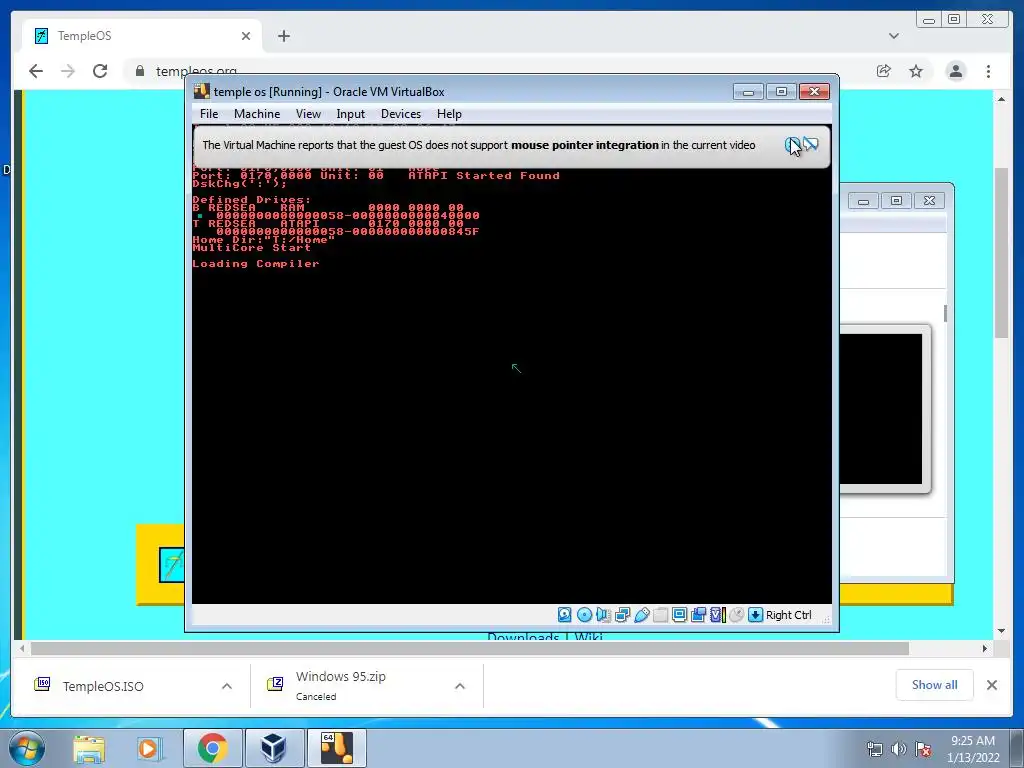Suppress future mouse integration notifications
This screenshot has width=1024, height=768.
[811, 144]
